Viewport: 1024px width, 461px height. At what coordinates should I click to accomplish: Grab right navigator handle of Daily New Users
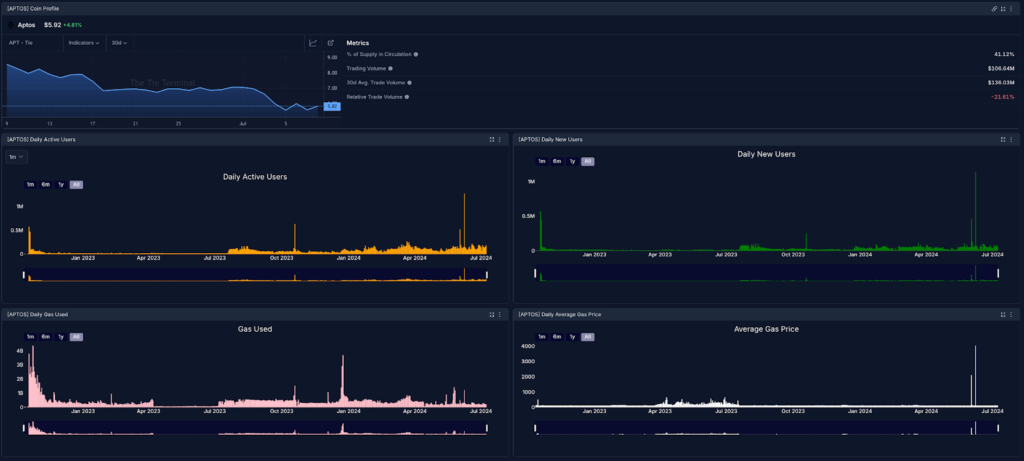point(998,273)
